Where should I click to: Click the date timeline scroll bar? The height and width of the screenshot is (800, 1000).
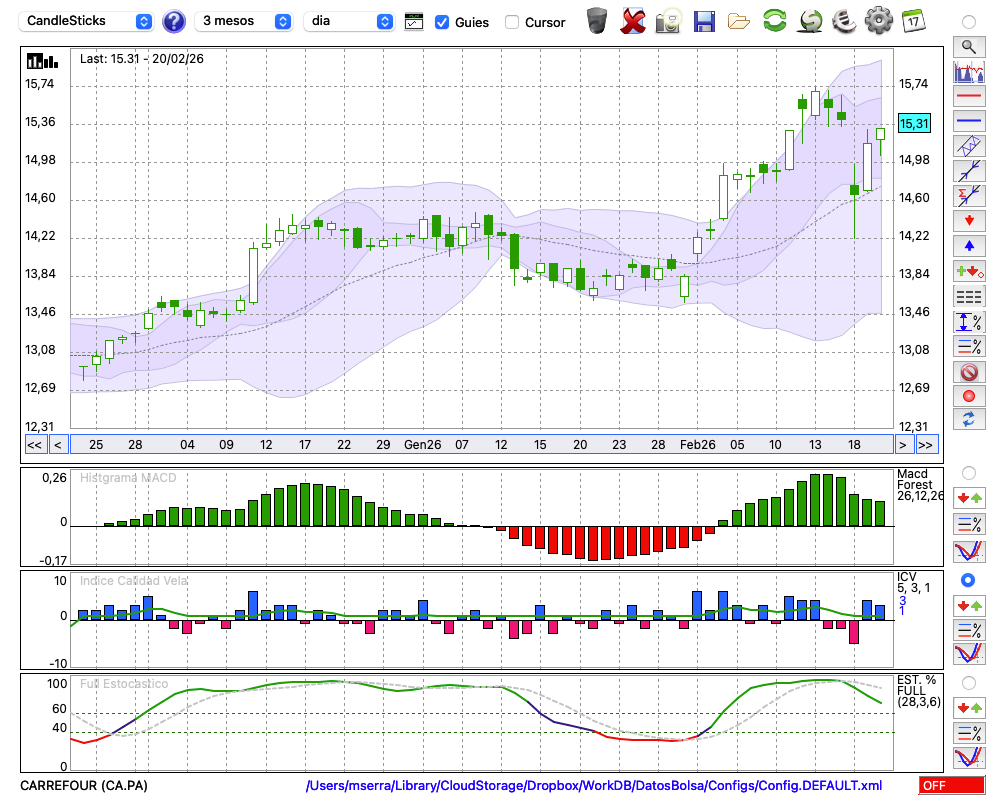pos(480,444)
